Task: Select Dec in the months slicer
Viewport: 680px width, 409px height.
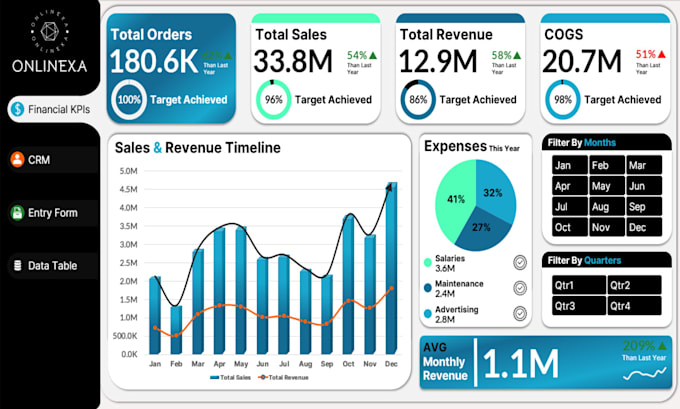Action: (x=644, y=227)
